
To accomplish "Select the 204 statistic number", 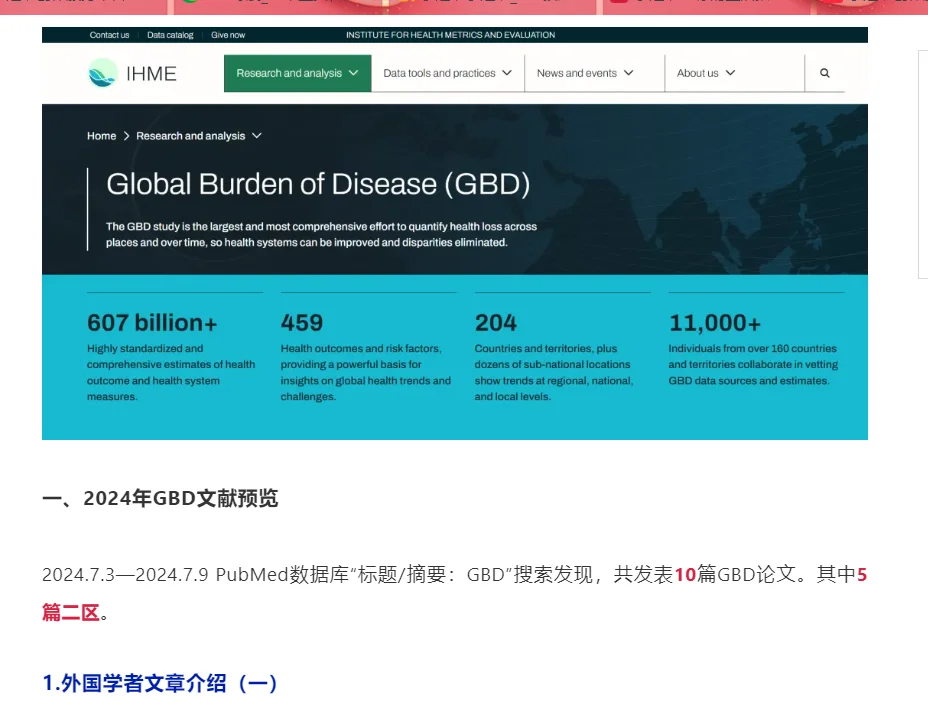I will pyautogui.click(x=496, y=323).
